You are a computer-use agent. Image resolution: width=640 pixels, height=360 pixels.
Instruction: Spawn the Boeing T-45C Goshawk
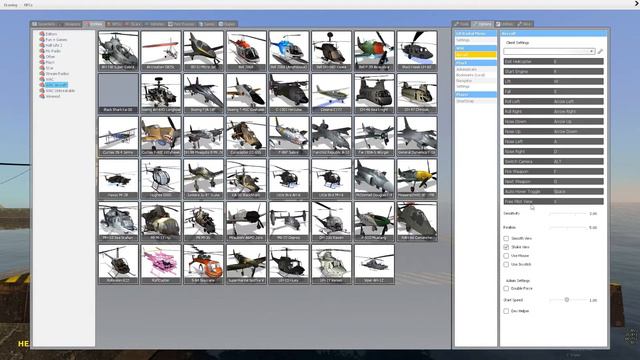tap(246, 93)
